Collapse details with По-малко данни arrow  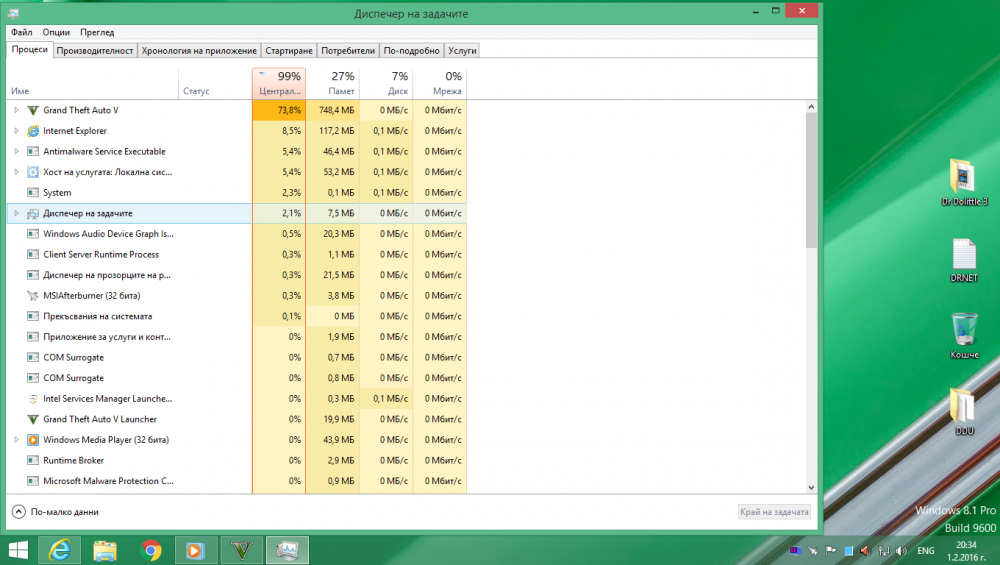(x=18, y=511)
